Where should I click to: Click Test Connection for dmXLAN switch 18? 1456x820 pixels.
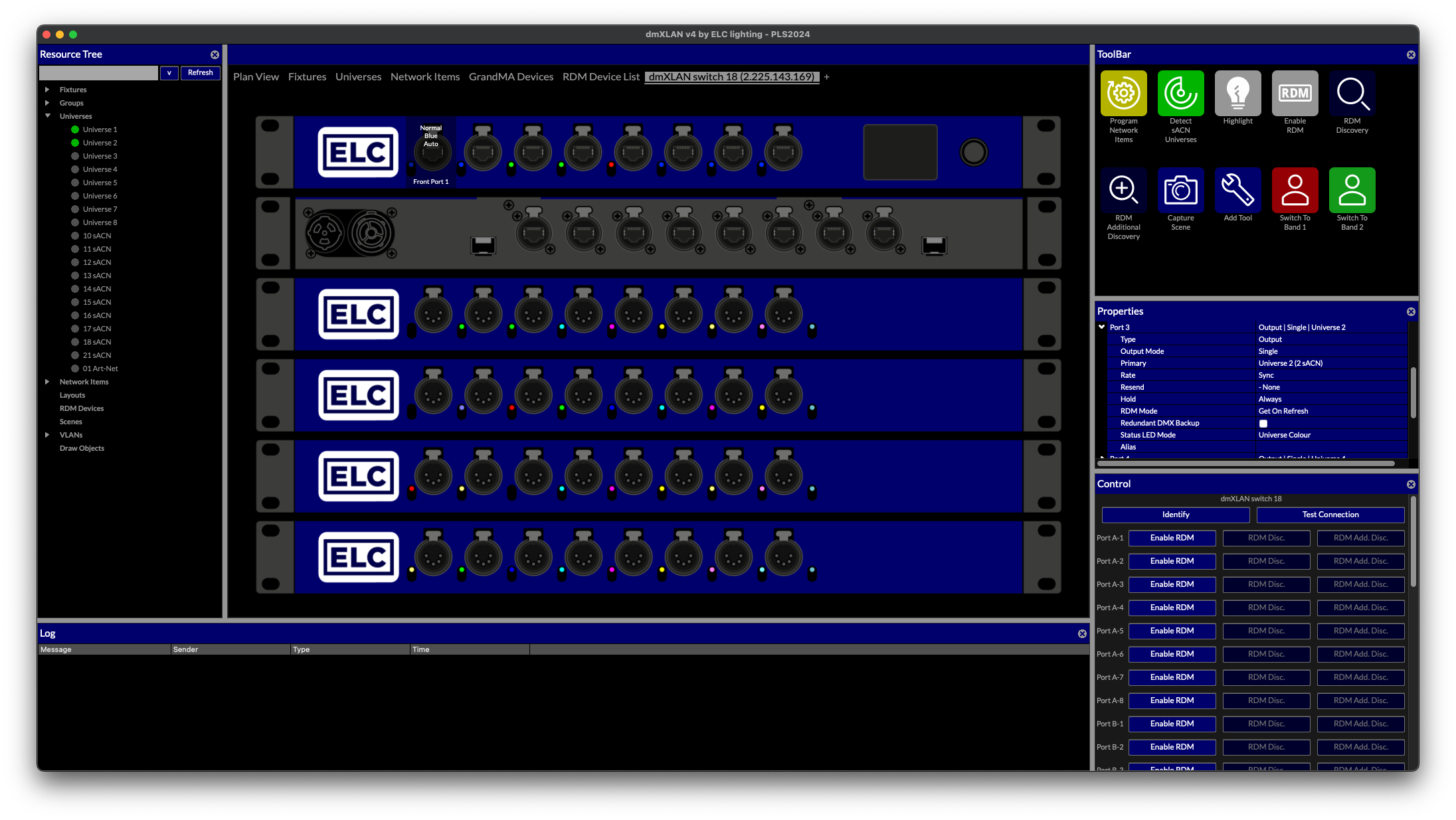click(x=1330, y=514)
